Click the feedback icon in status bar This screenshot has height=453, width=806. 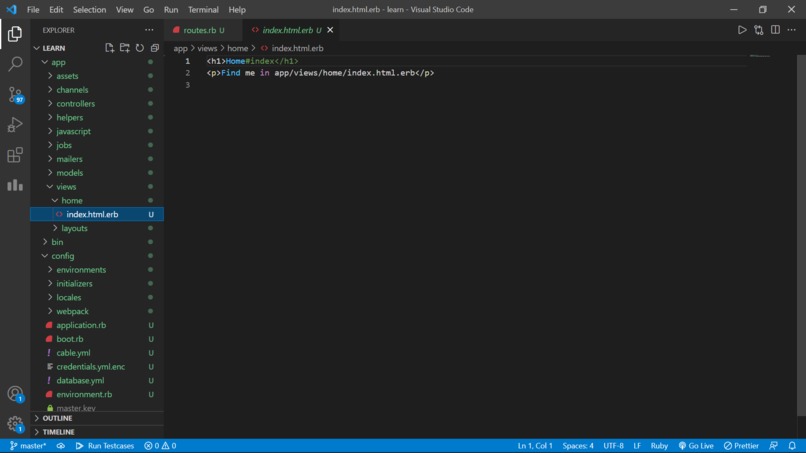click(774, 446)
